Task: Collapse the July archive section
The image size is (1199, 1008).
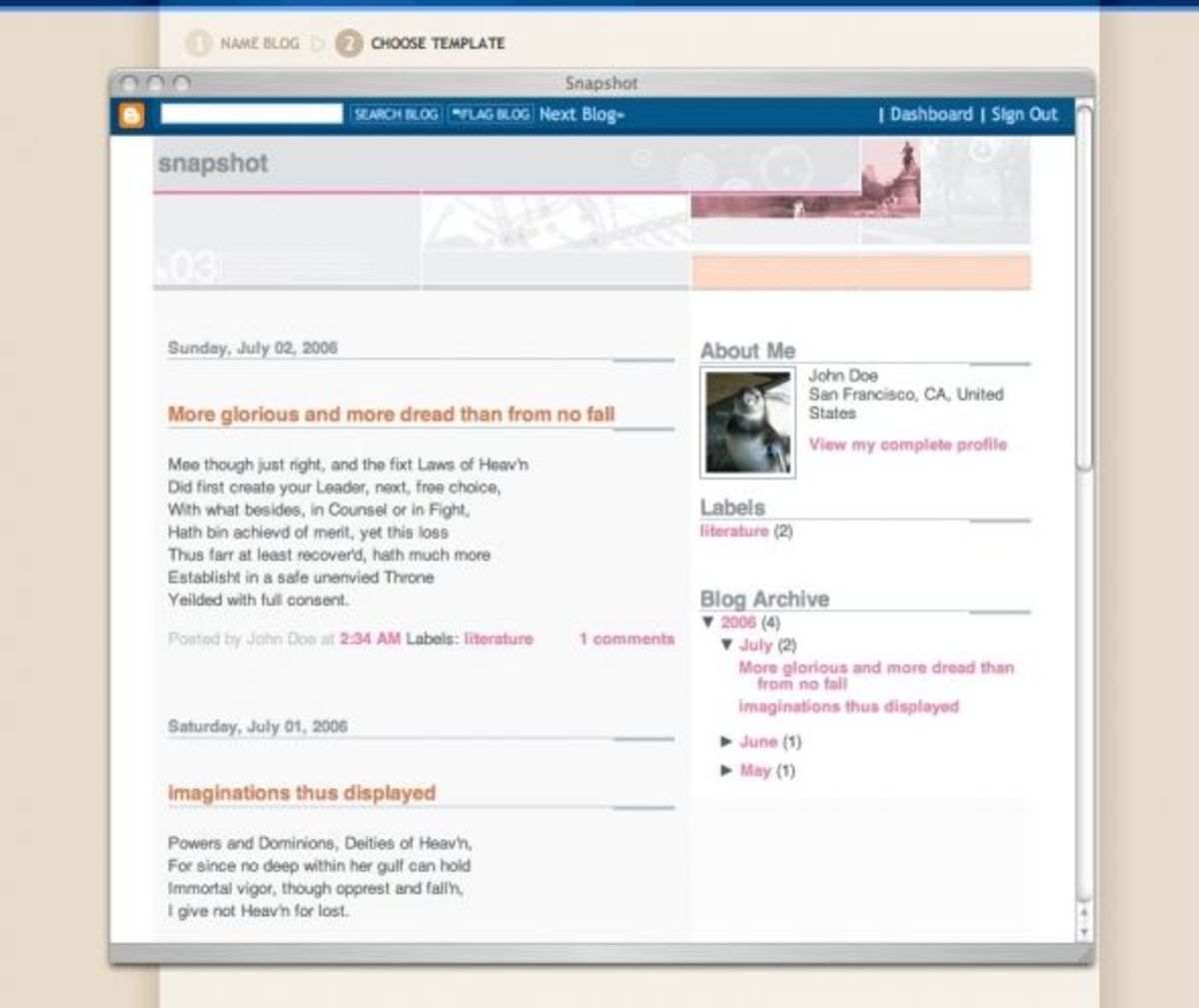Action: click(x=727, y=645)
